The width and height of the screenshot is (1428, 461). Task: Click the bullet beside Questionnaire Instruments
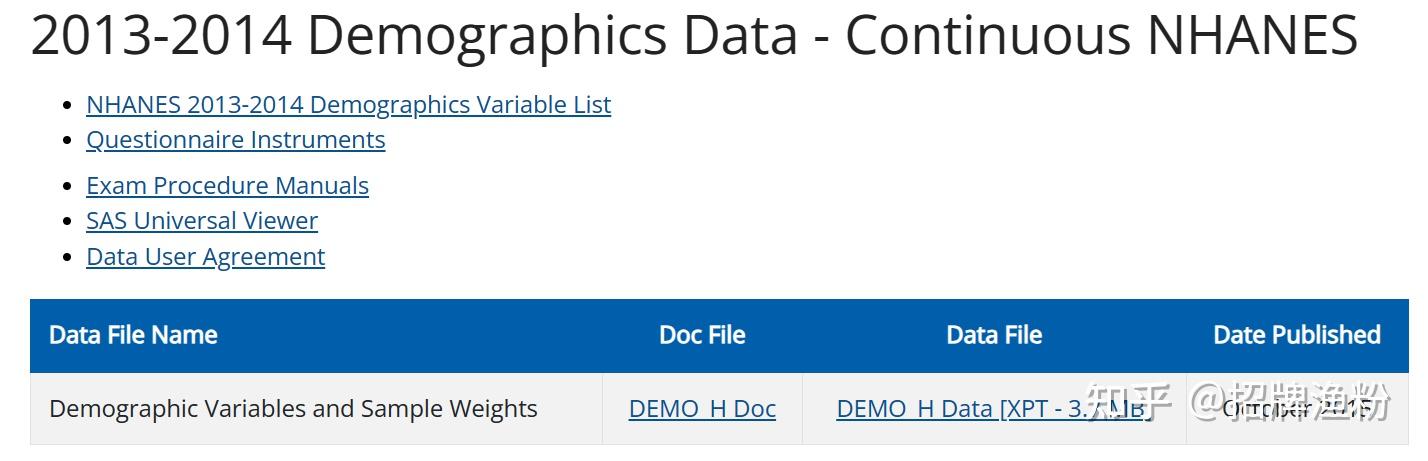pos(68,141)
